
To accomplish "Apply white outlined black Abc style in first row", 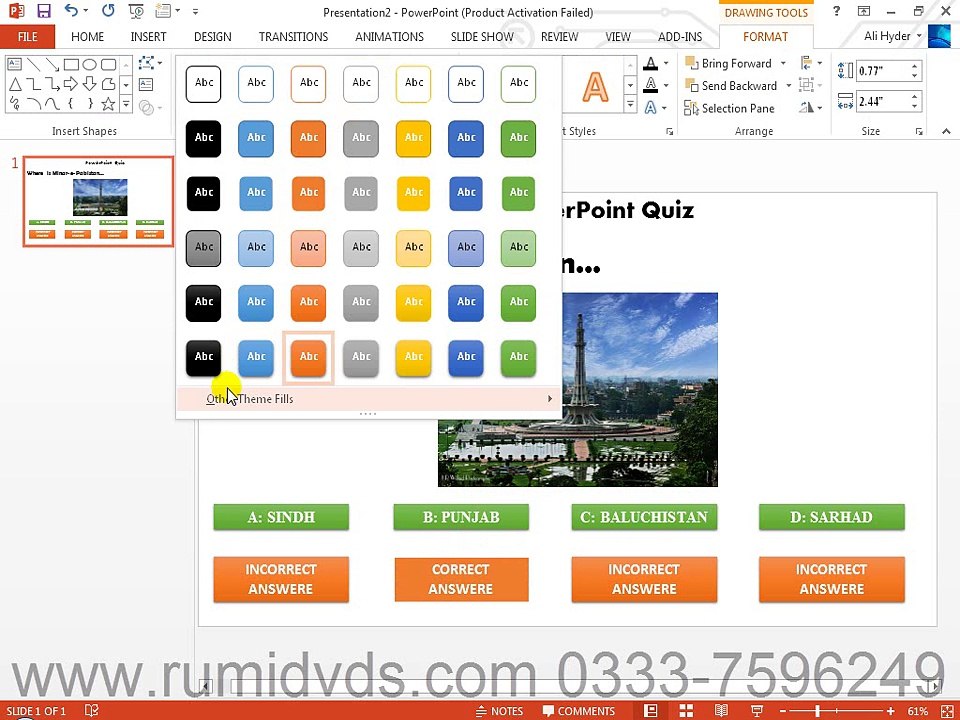I will point(204,83).
